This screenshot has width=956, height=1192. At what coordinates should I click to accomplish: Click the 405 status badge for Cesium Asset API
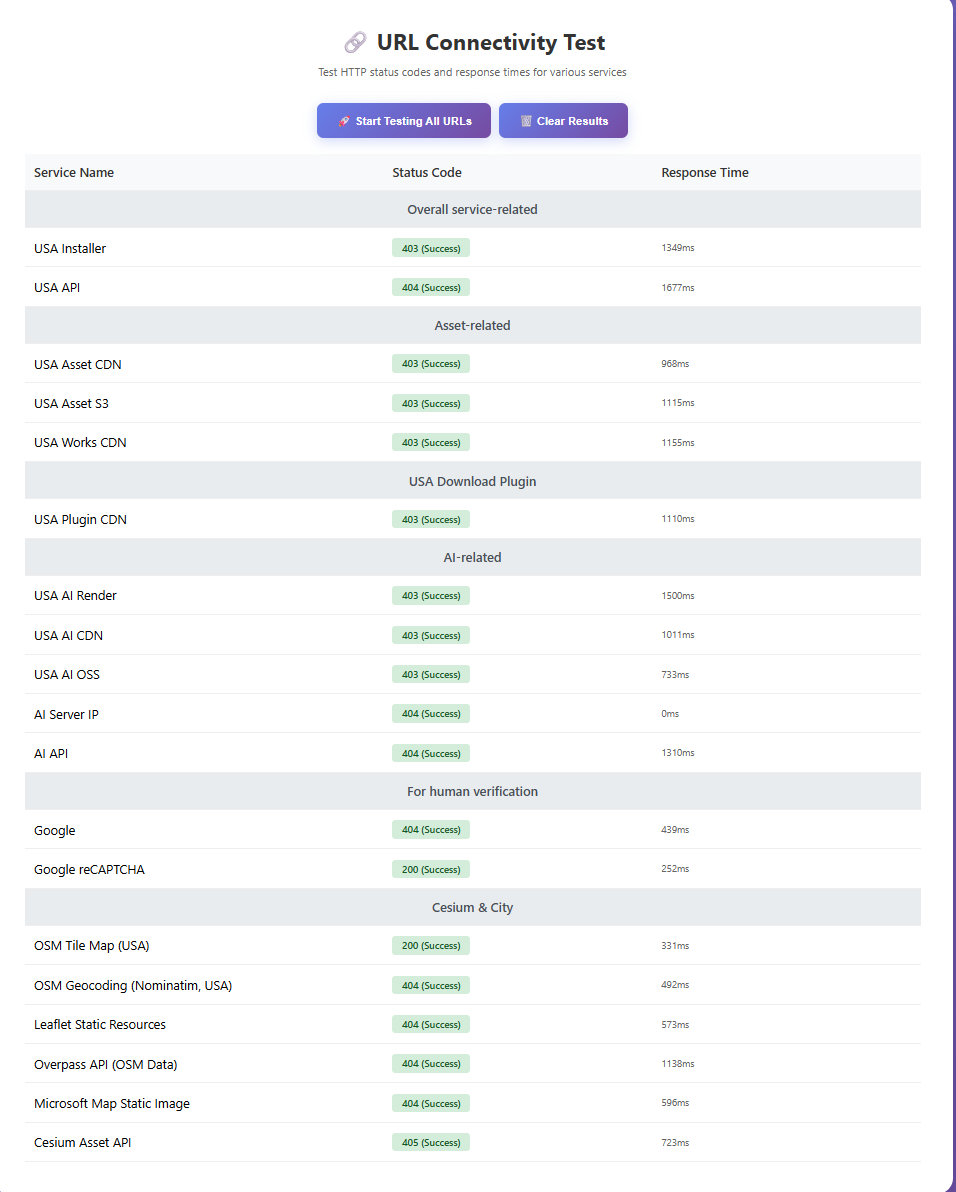(431, 1142)
